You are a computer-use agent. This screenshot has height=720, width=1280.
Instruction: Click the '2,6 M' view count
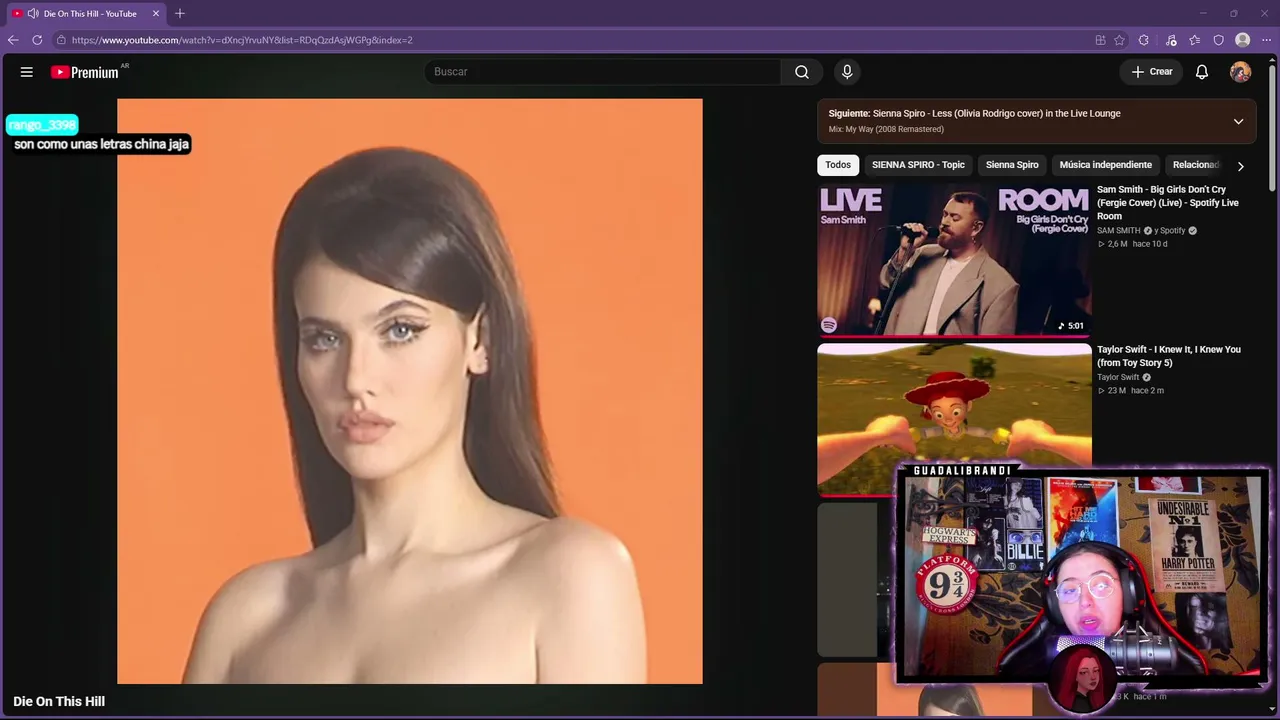[1118, 244]
